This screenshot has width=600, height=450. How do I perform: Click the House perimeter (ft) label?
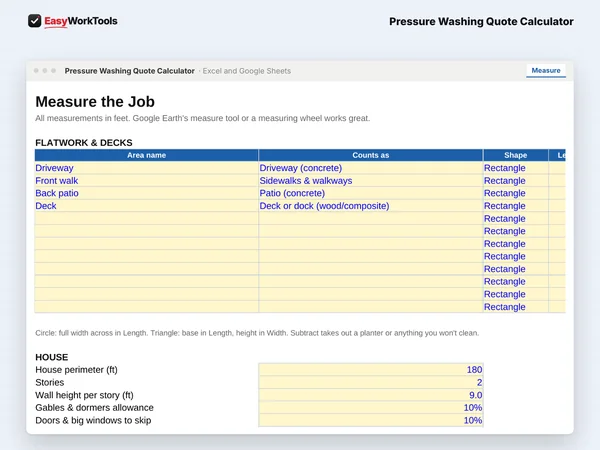tap(76, 370)
